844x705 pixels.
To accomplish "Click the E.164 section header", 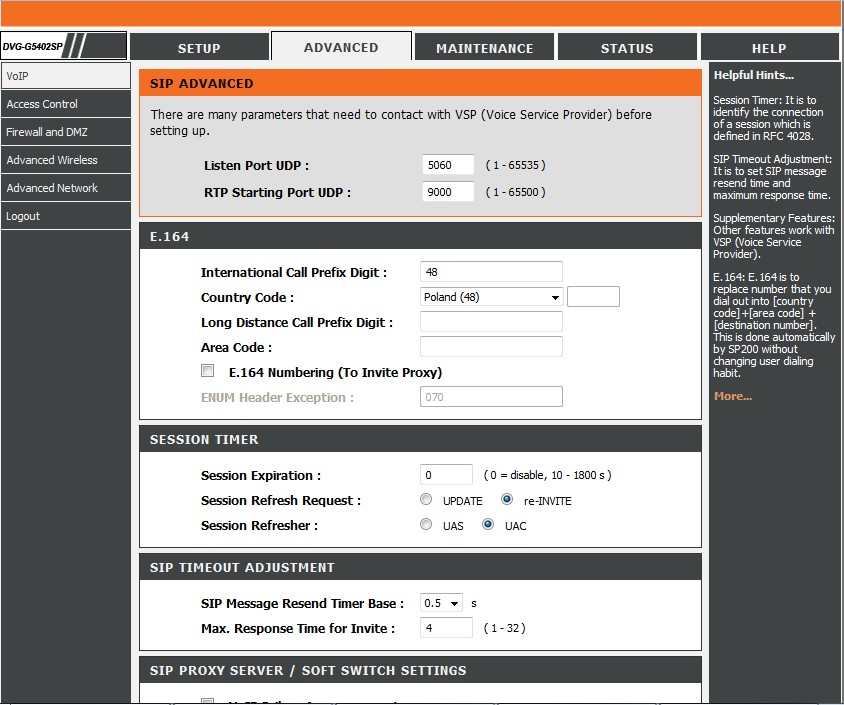I will (x=420, y=236).
